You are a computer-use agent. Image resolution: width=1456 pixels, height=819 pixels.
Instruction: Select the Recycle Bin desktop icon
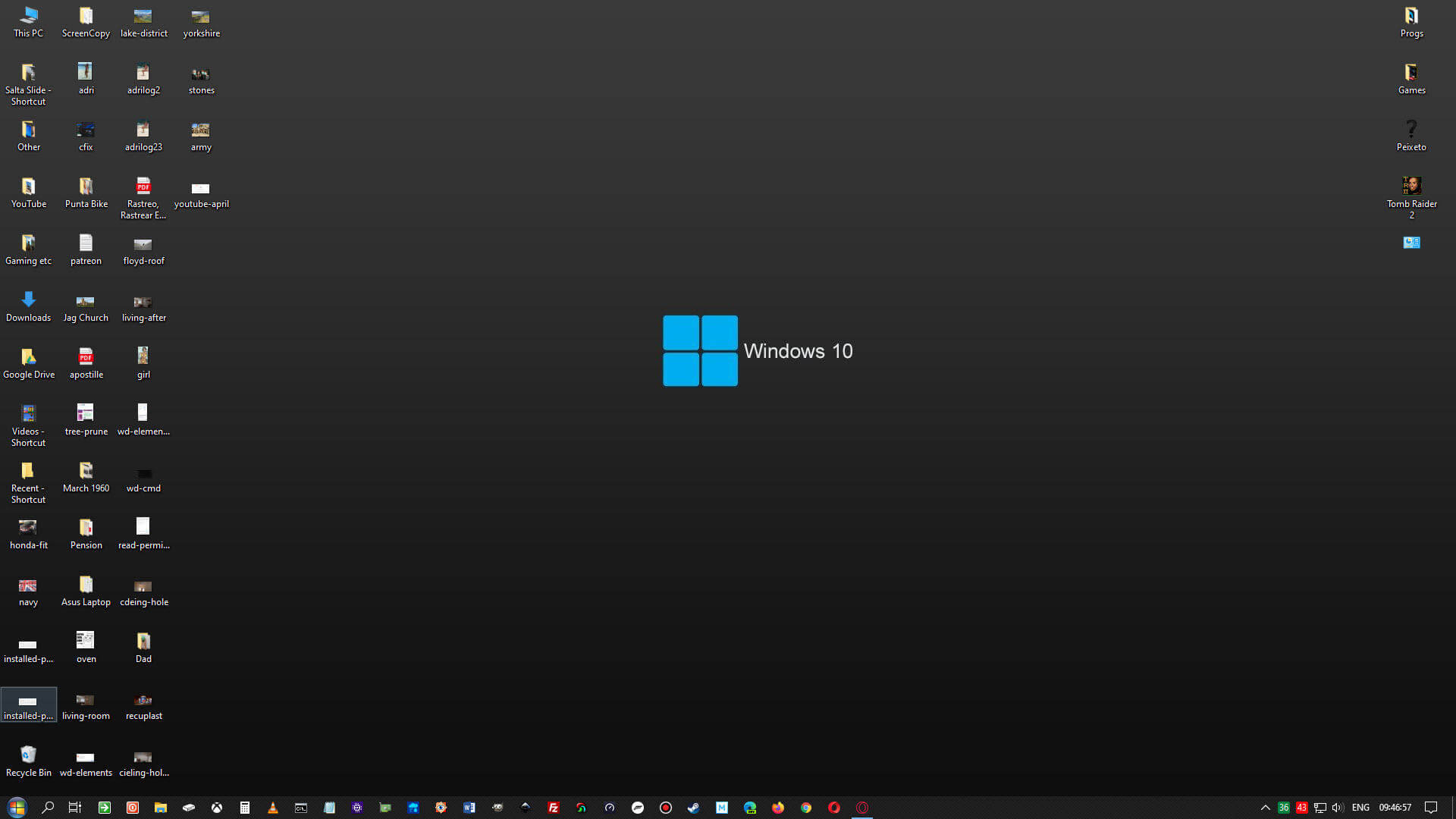29,761
